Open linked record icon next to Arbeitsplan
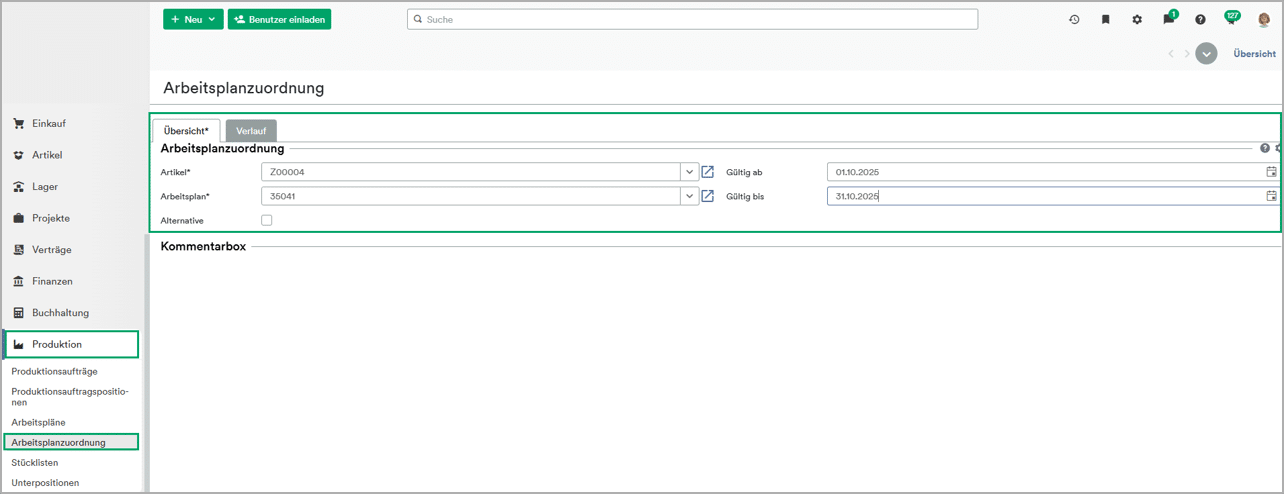The width and height of the screenshot is (1284, 494). coord(707,196)
